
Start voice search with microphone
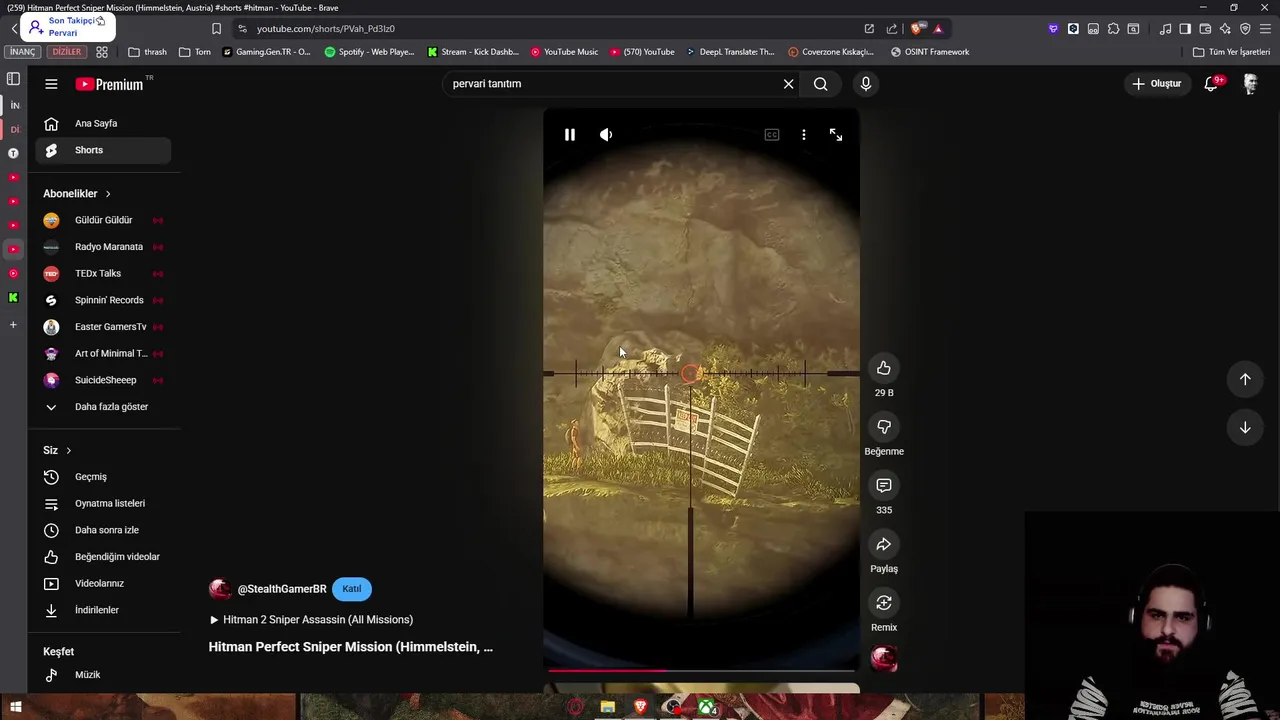pos(866,84)
